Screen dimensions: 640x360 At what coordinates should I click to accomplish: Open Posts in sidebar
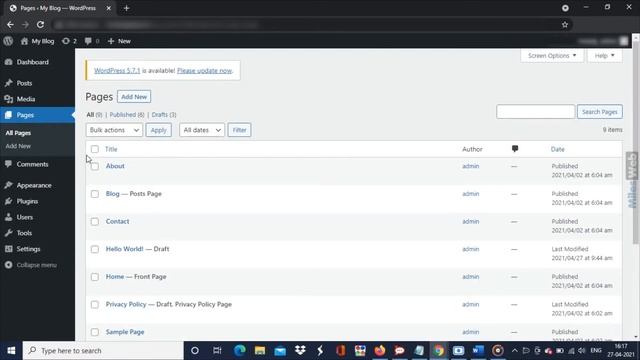point(24,83)
